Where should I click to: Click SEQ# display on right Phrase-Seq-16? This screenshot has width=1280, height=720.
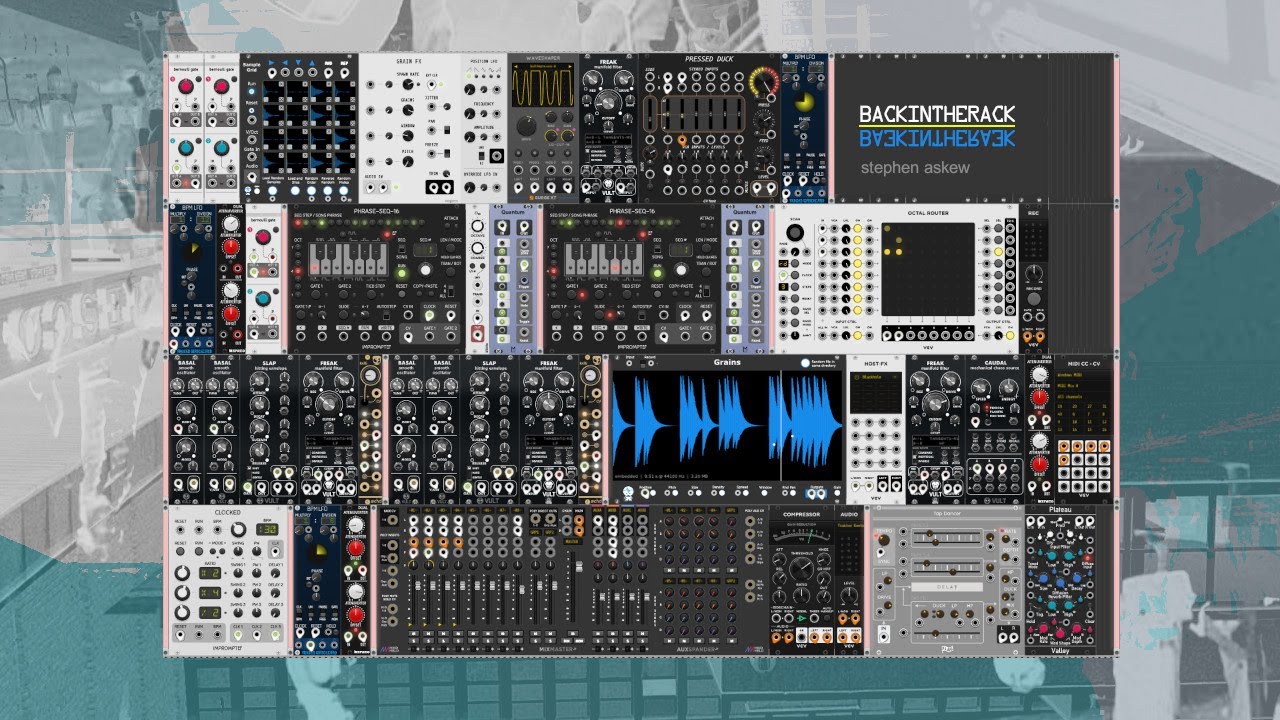[x=683, y=249]
